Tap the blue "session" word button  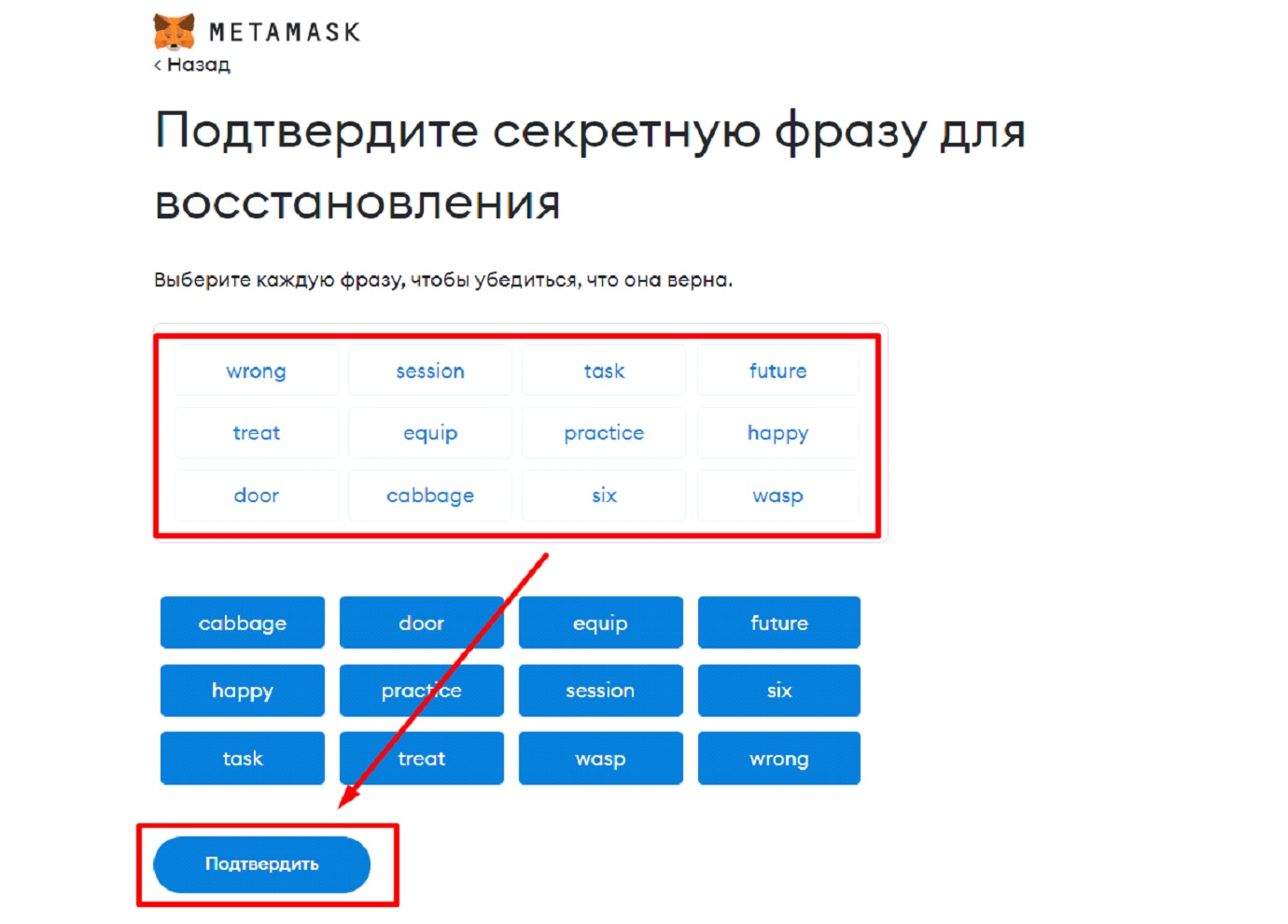(x=600, y=691)
